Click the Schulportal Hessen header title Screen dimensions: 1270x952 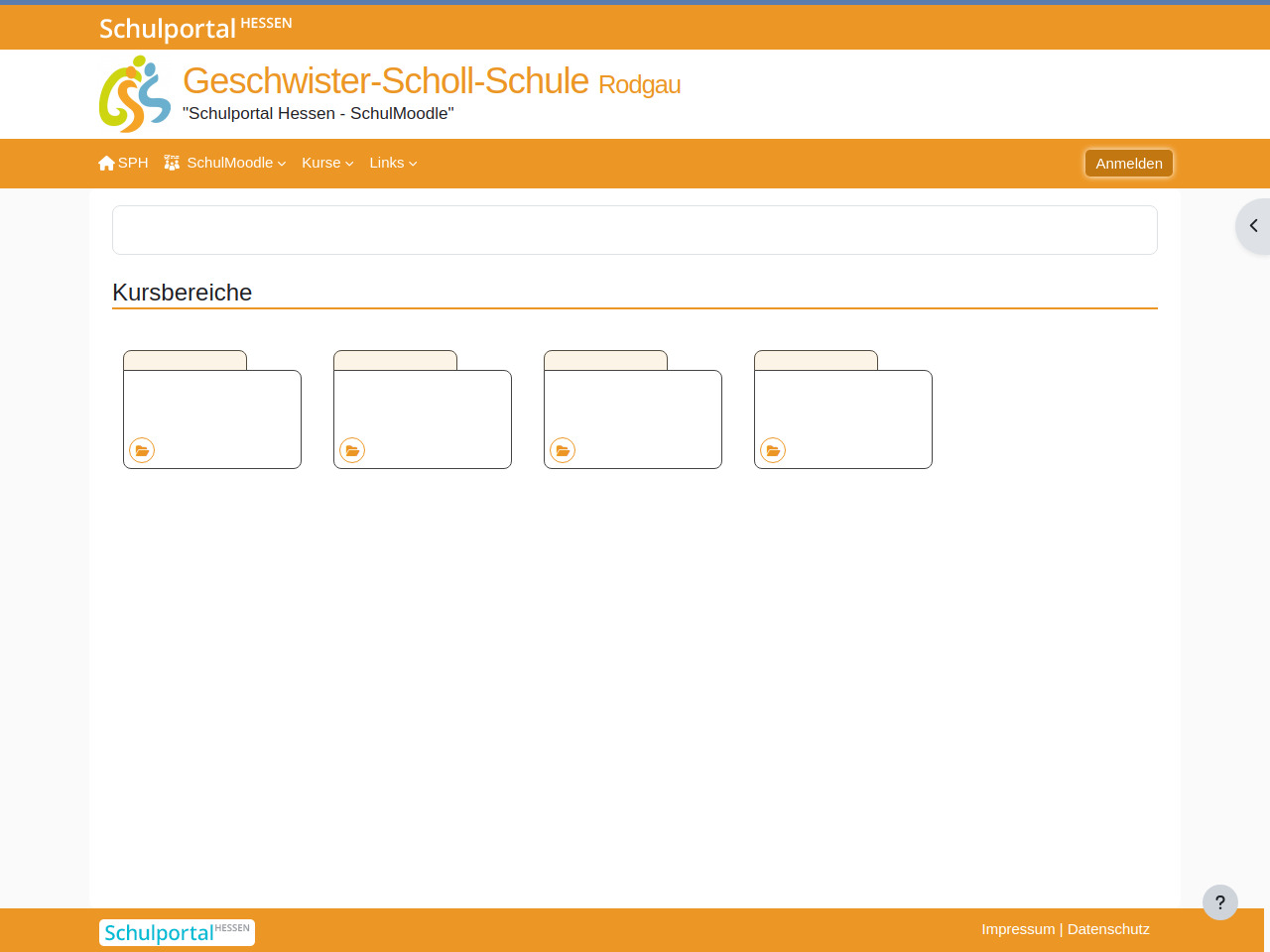195,28
